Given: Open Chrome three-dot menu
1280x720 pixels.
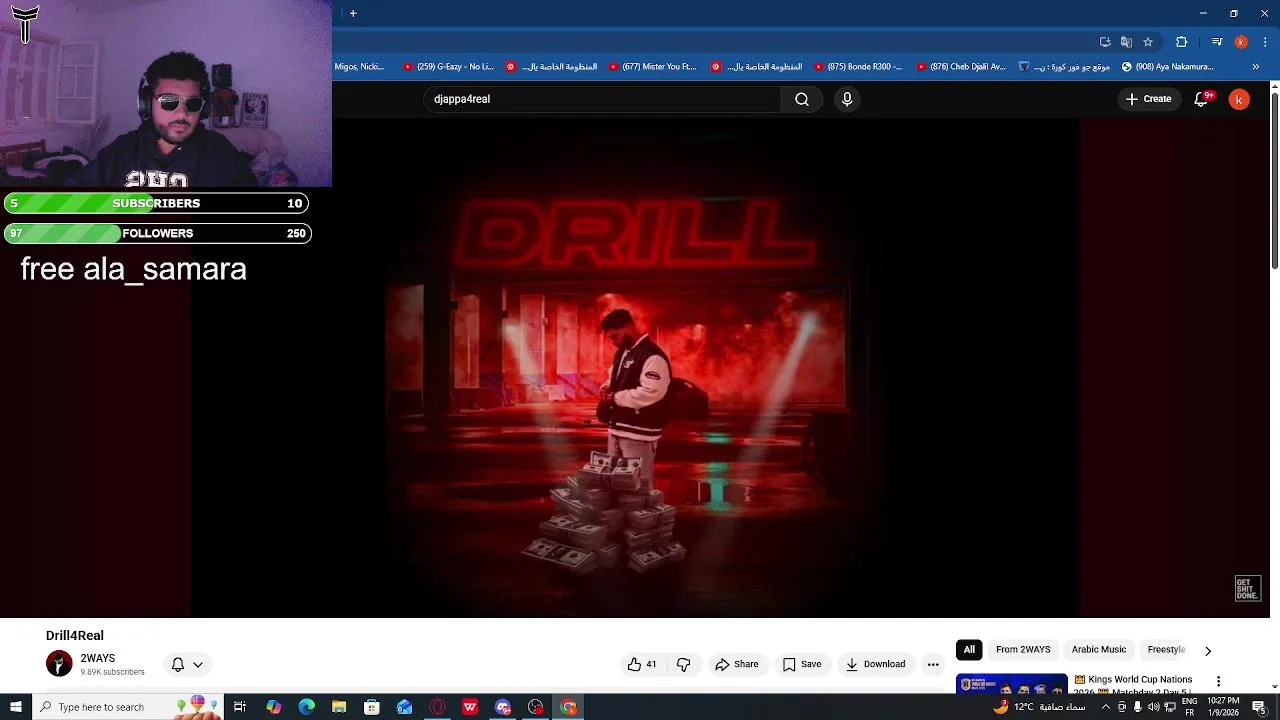Looking at the screenshot, I should [x=1265, y=42].
